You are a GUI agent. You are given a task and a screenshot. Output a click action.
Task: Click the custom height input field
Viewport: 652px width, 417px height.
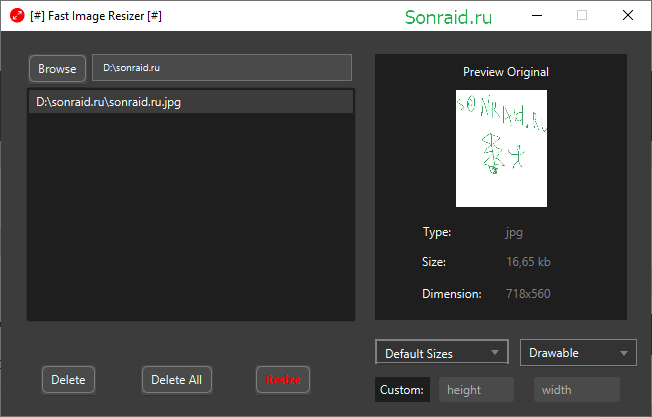[476, 390]
